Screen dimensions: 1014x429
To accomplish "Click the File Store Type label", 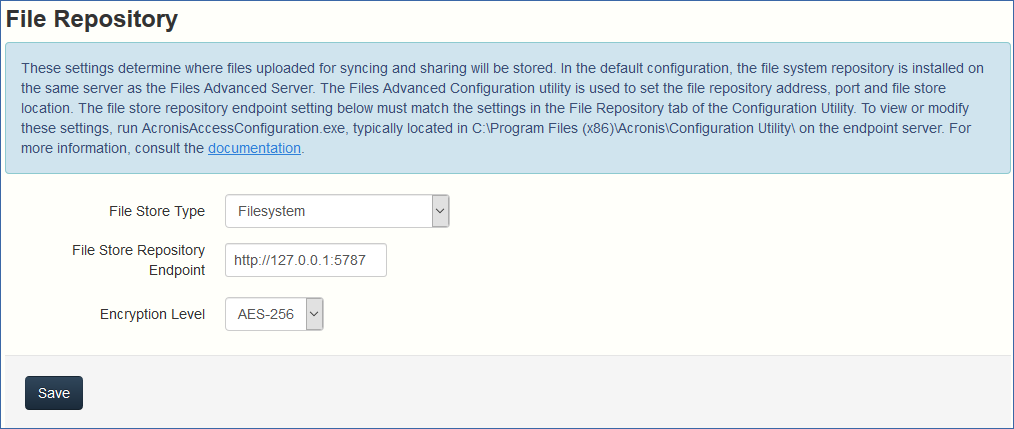I will pyautogui.click(x=156, y=211).
